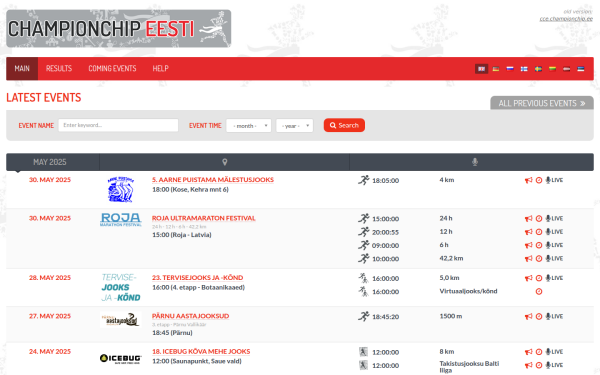This screenshot has width=600, height=375.
Task: Open Roja Ultramaraton Festival event
Action: 204,218
